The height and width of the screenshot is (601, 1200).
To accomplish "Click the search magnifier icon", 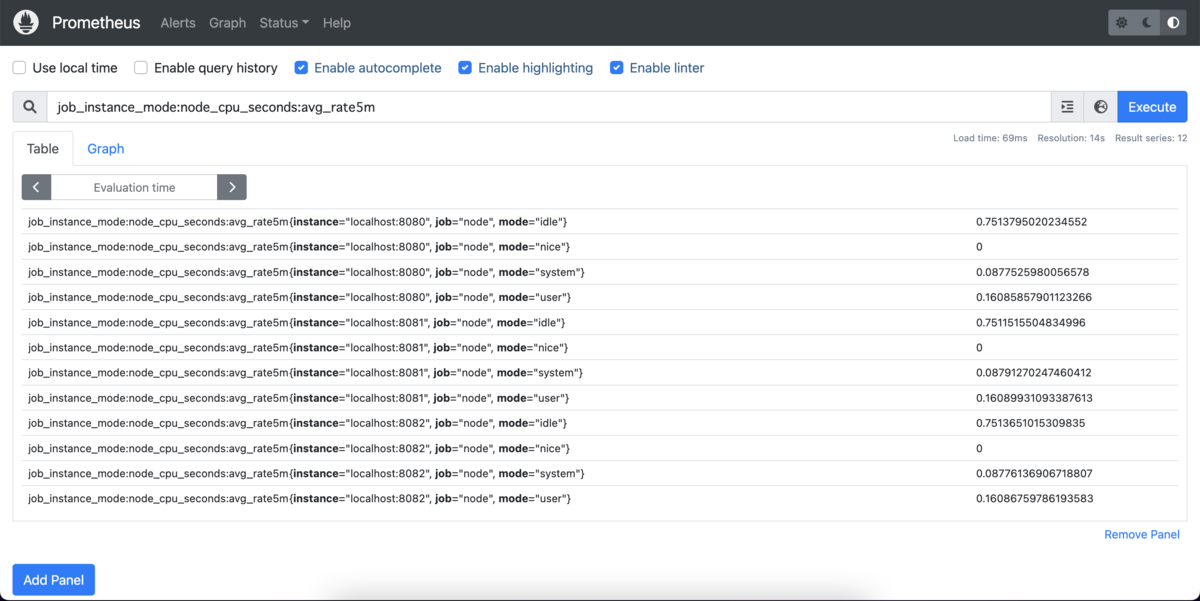I will tap(30, 107).
